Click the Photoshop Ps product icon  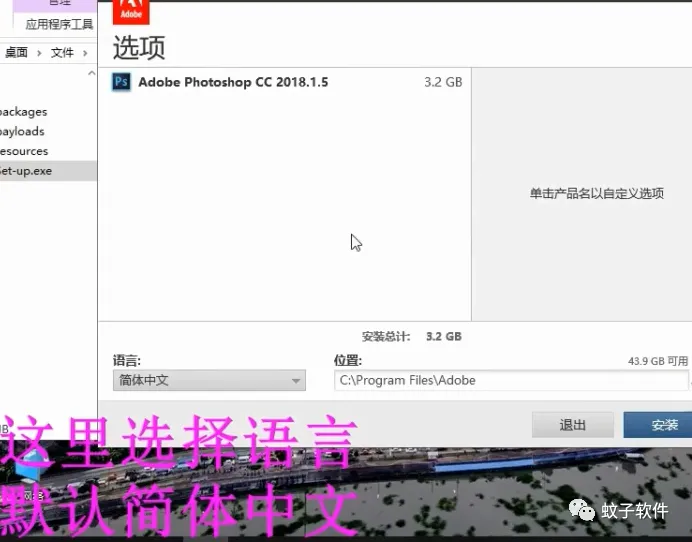[121, 82]
